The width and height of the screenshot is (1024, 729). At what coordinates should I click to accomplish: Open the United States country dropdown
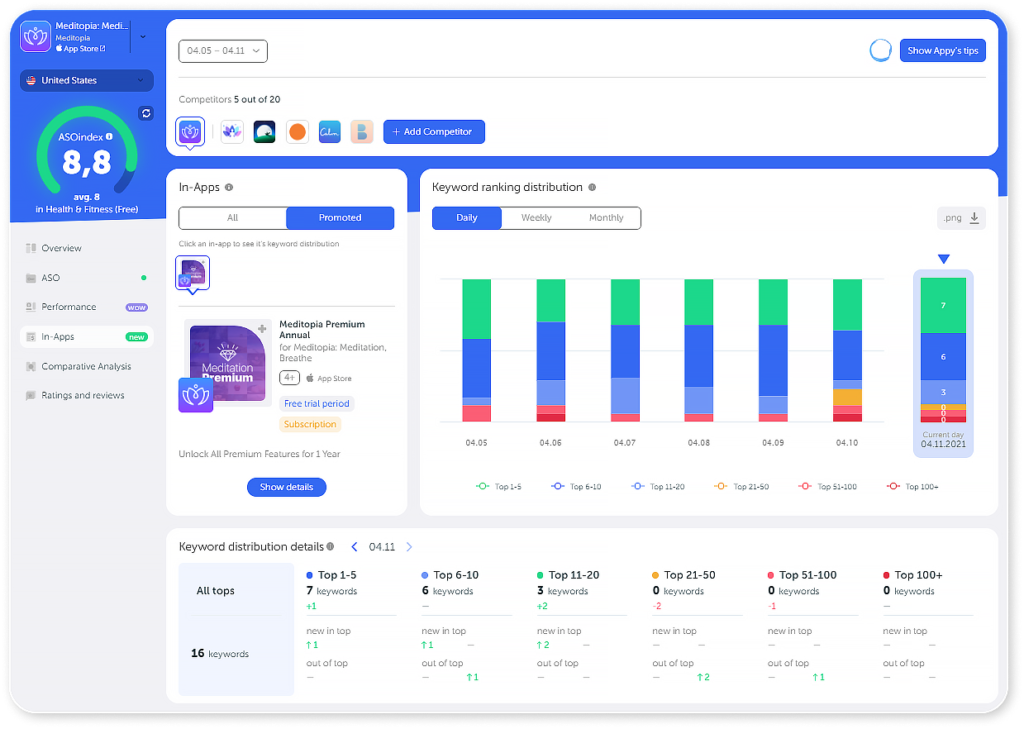point(87,80)
